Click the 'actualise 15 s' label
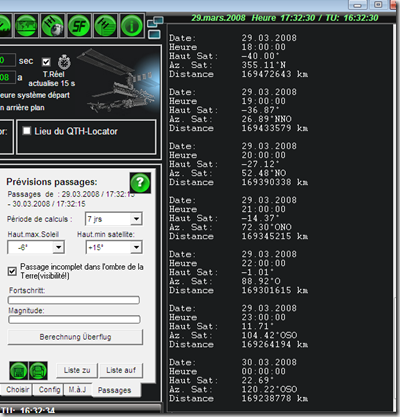 [51, 83]
